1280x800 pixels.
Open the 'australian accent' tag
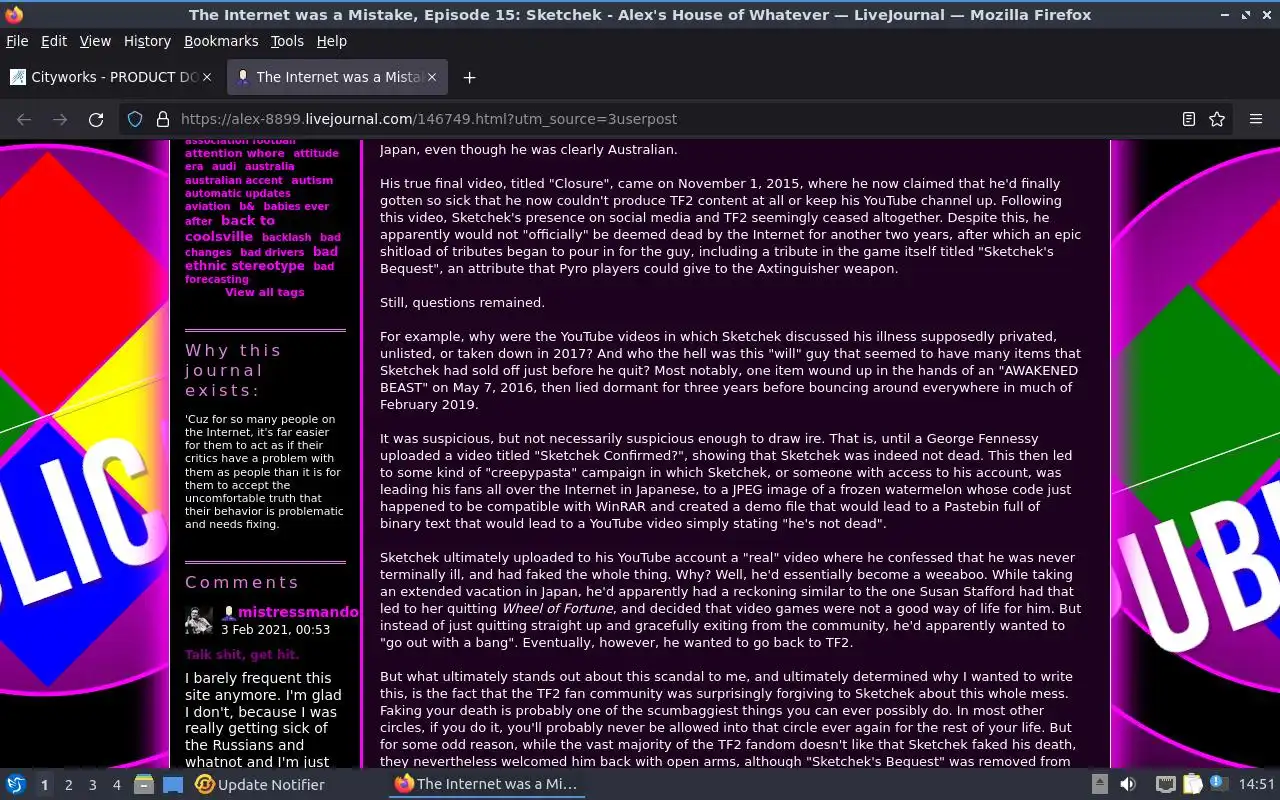[x=234, y=181]
